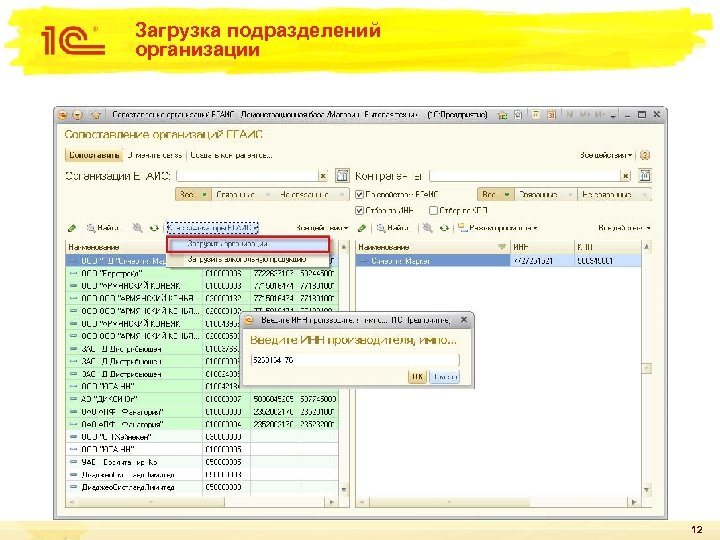The height and width of the screenshot is (540, 720).
Task: Open the Классификатор ЕГАИС dropdown button
Action: 212,228
